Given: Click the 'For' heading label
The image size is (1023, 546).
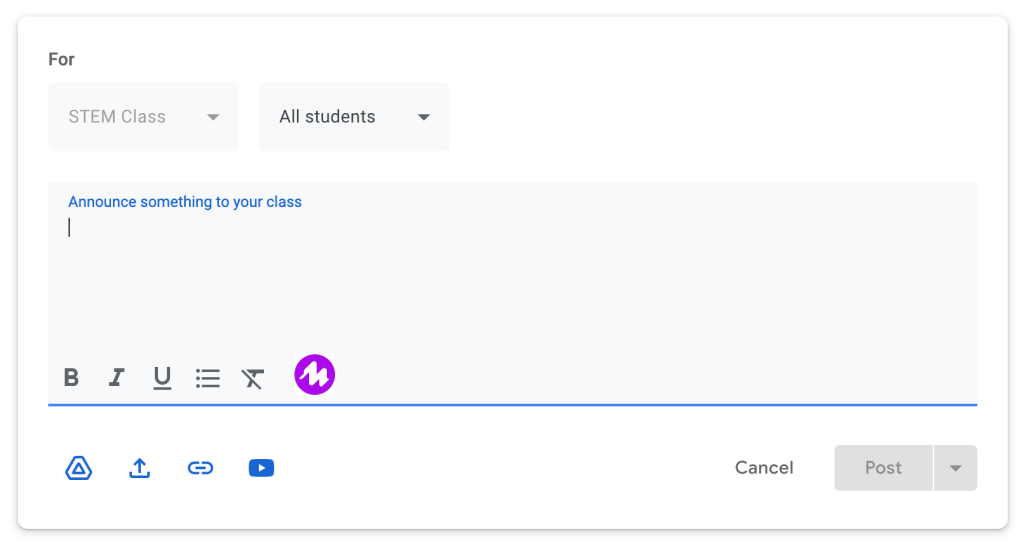Looking at the screenshot, I should (62, 59).
